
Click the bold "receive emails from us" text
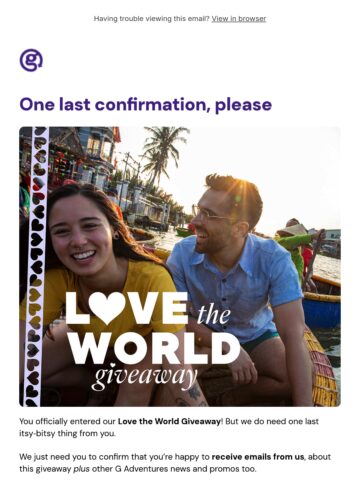[x=258, y=457]
